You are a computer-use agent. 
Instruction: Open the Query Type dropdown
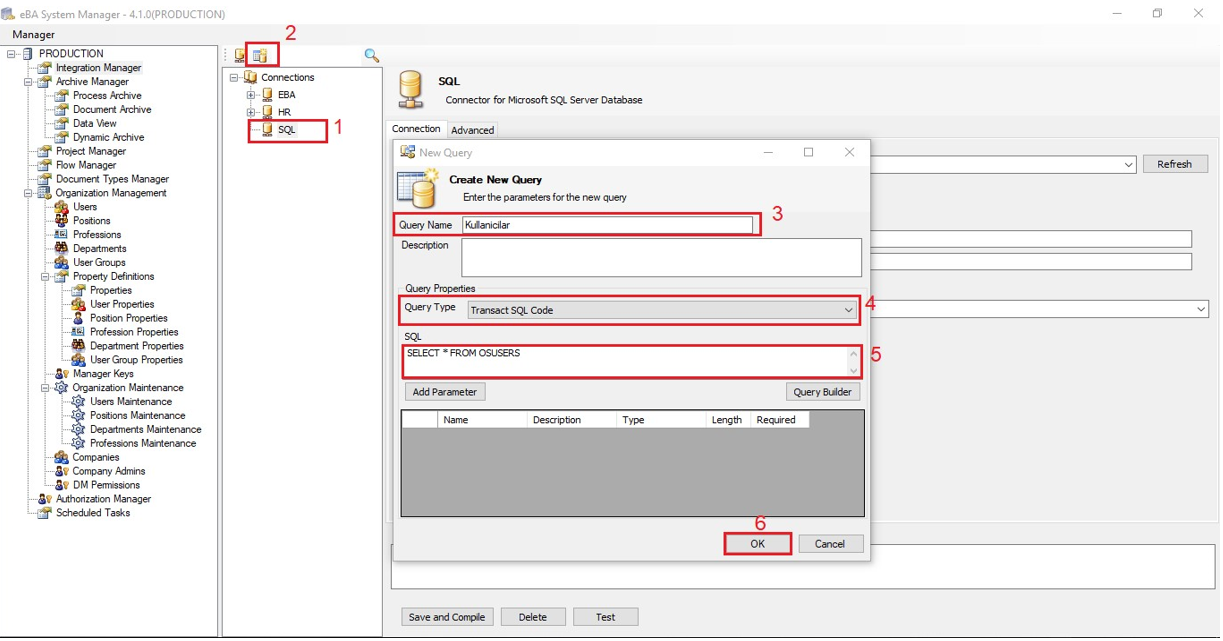pos(848,310)
